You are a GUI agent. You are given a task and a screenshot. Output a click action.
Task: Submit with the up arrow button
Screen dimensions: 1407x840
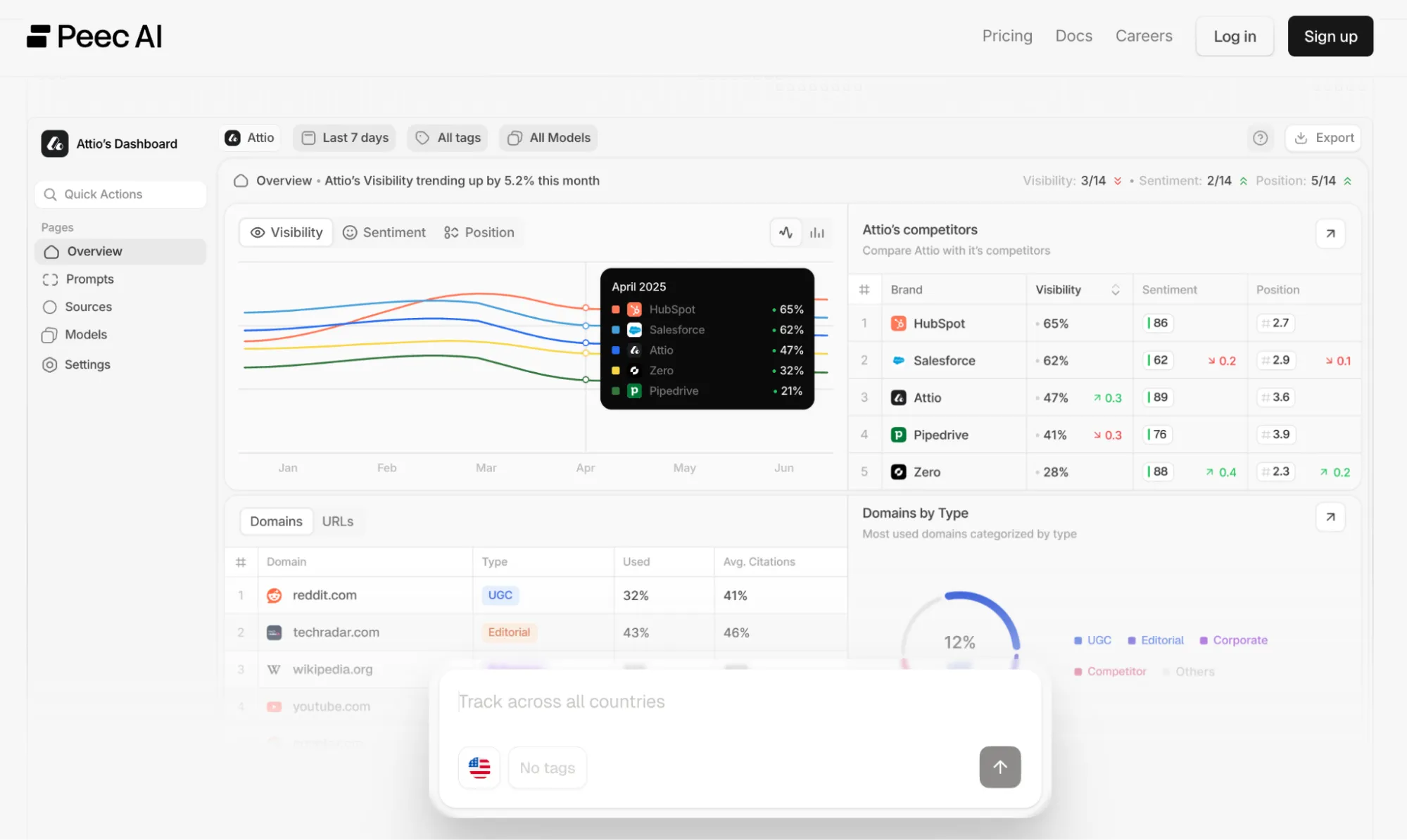tap(999, 767)
